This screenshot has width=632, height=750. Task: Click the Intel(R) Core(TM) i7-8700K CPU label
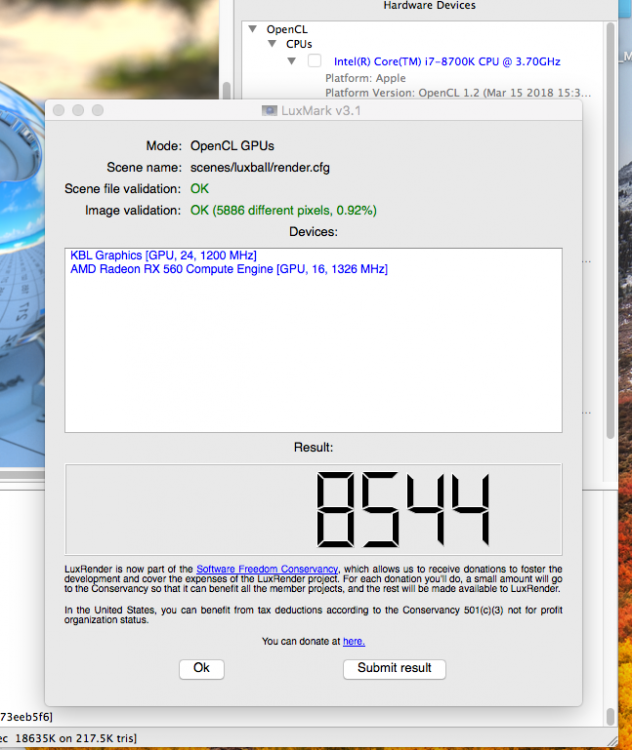tap(447, 61)
